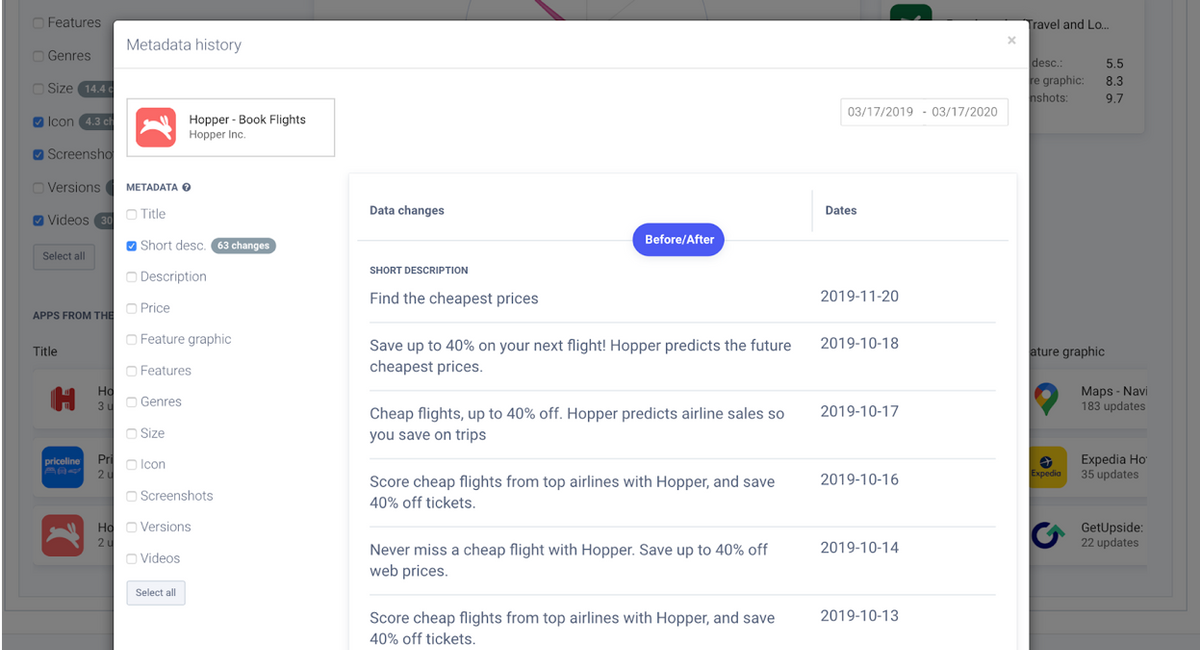The width and height of the screenshot is (1200, 650).
Task: Toggle background Size checkbox behind modal
Action: click(38, 88)
